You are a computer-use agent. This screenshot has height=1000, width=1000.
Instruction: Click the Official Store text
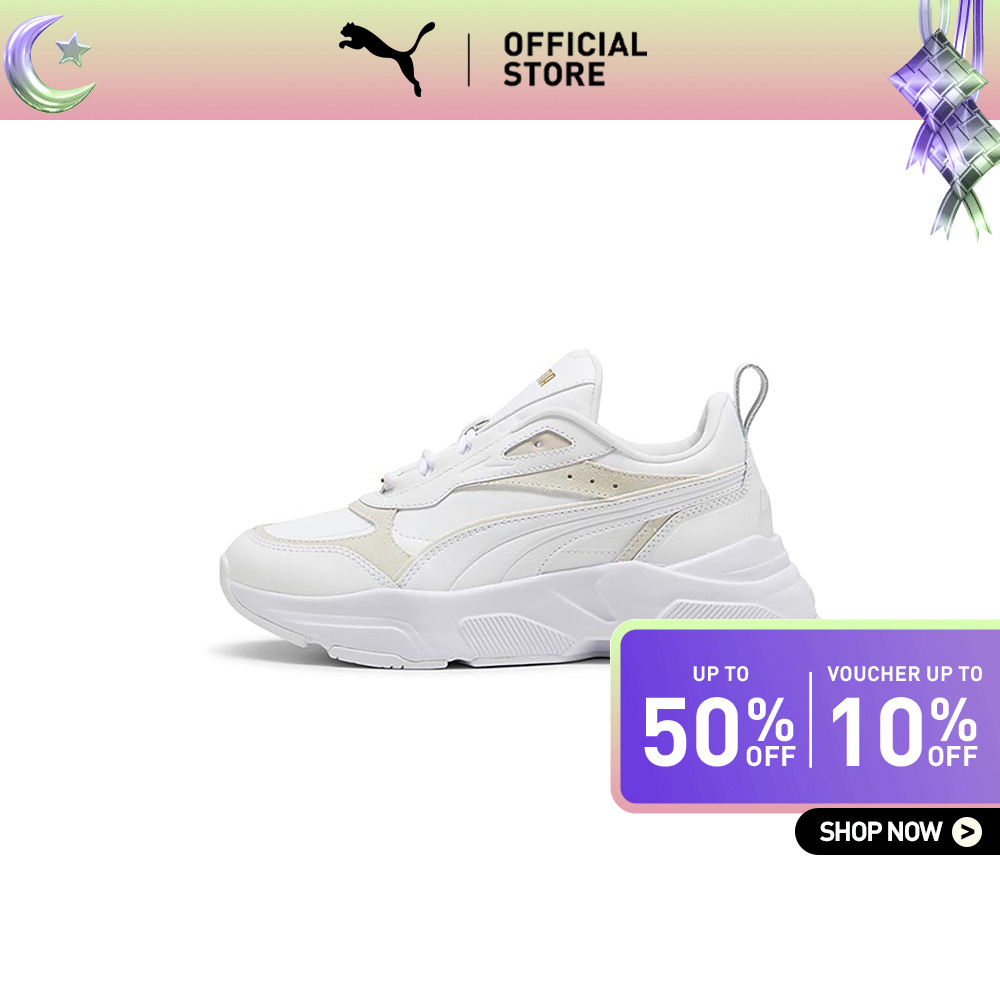pyautogui.click(x=575, y=59)
